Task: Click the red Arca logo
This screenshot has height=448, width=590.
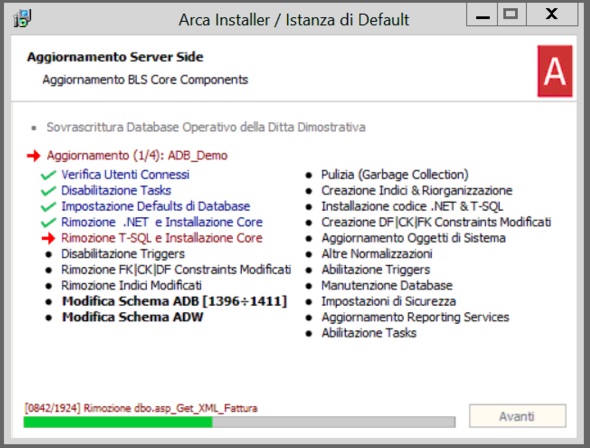Action: pyautogui.click(x=555, y=71)
